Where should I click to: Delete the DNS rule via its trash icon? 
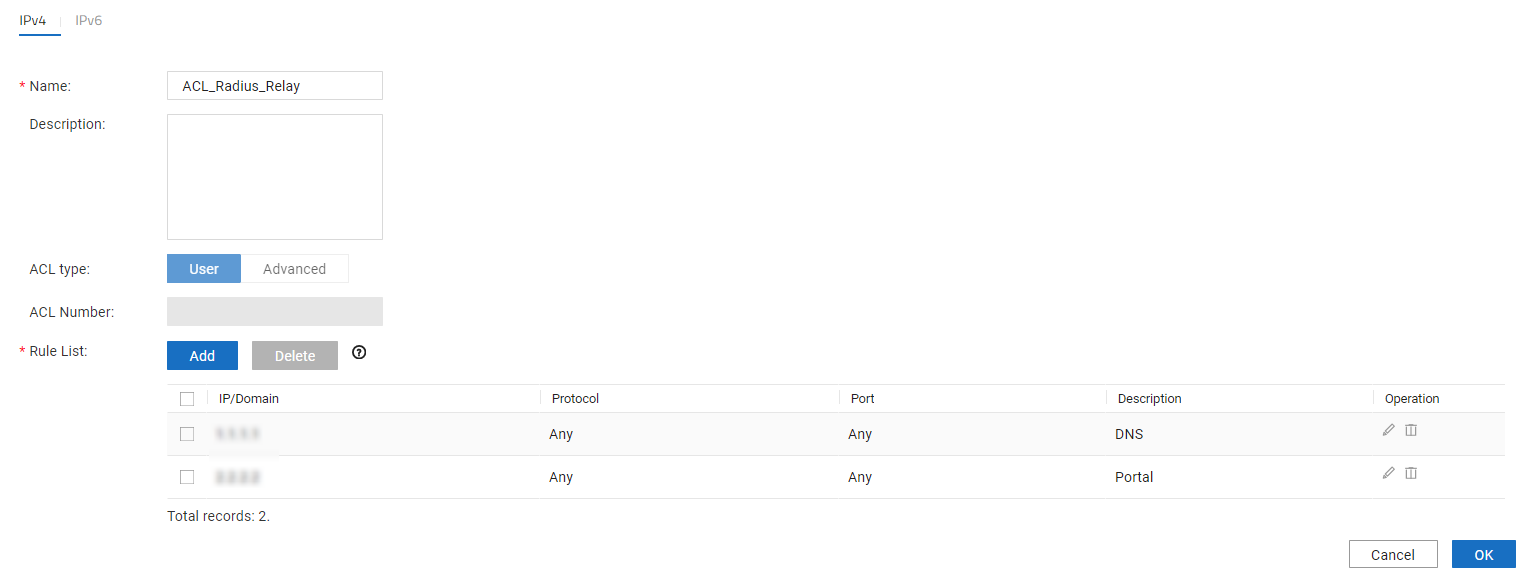coord(1411,429)
